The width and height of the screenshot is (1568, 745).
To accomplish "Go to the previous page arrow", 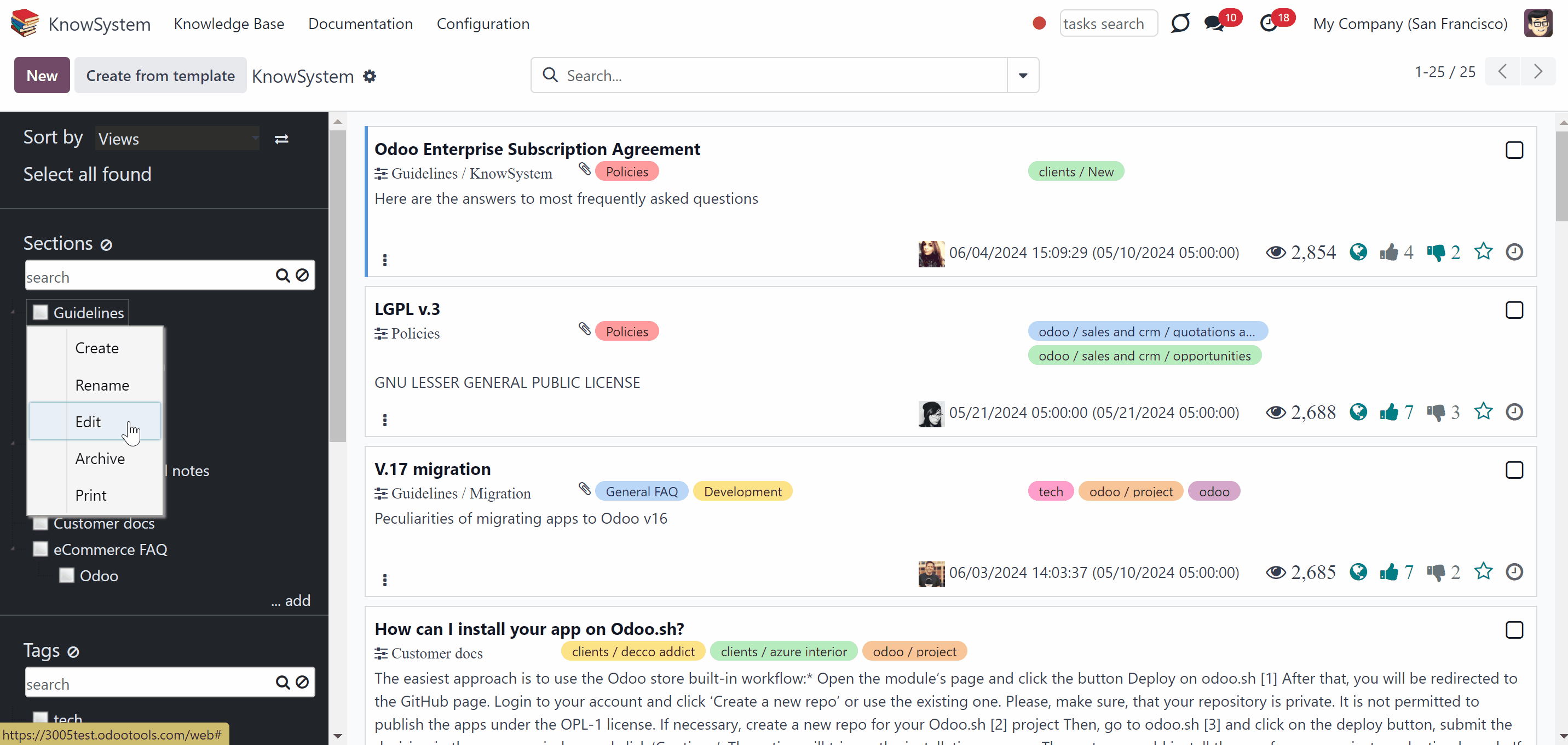I will click(1502, 72).
